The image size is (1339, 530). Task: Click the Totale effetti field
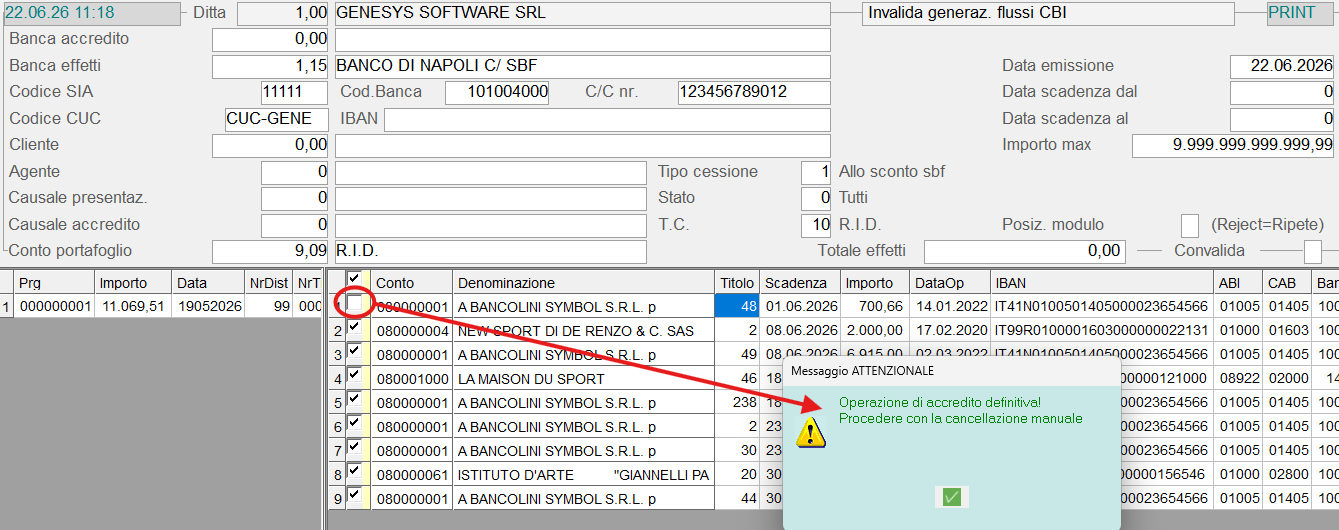click(x=1024, y=251)
